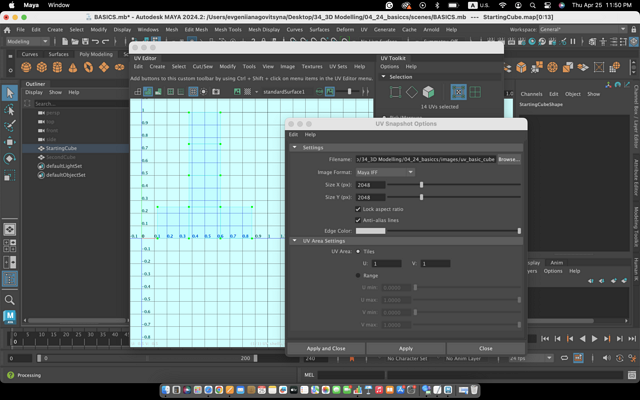Create a polygon plane from the shelf

click(x=104, y=67)
